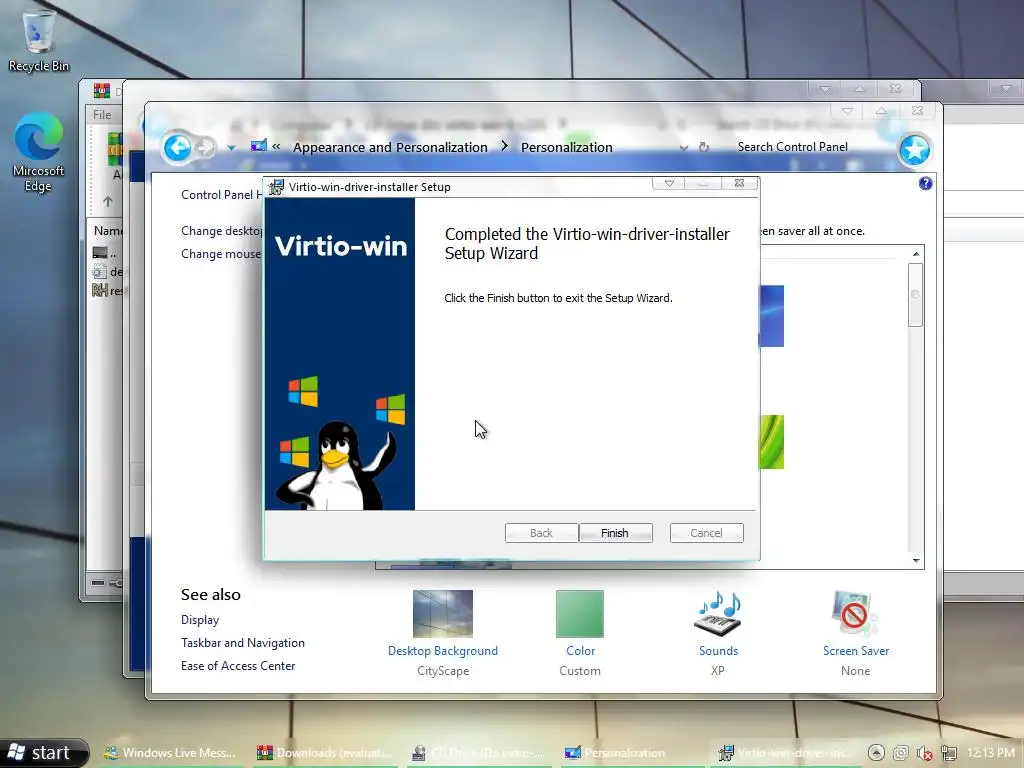This screenshot has height=768, width=1024.
Task: Click the themes list scroll down arrow
Action: (x=916, y=560)
